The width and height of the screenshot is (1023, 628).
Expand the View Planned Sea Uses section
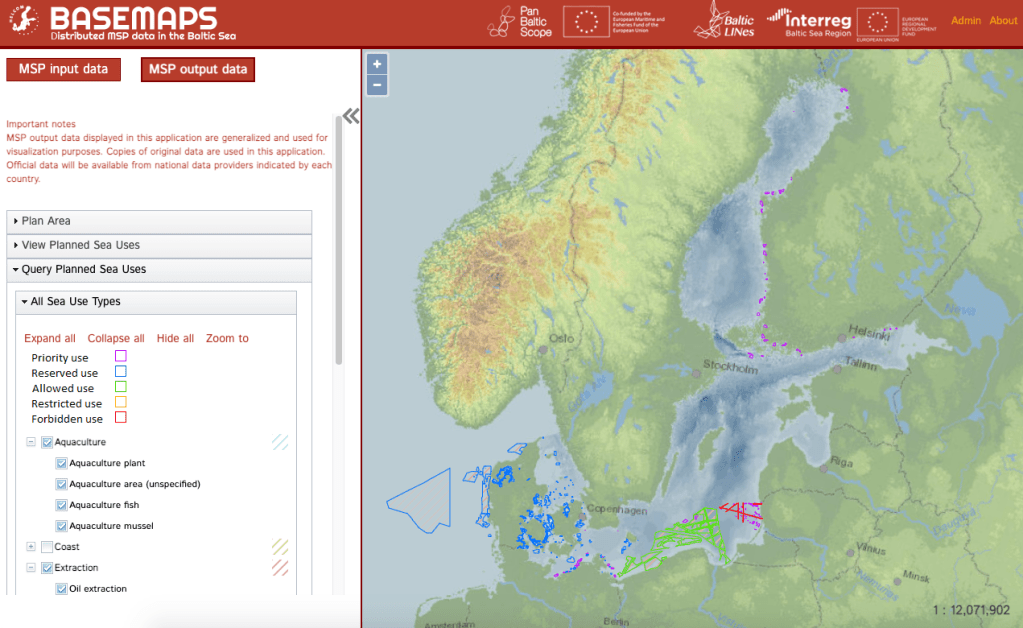tap(80, 245)
